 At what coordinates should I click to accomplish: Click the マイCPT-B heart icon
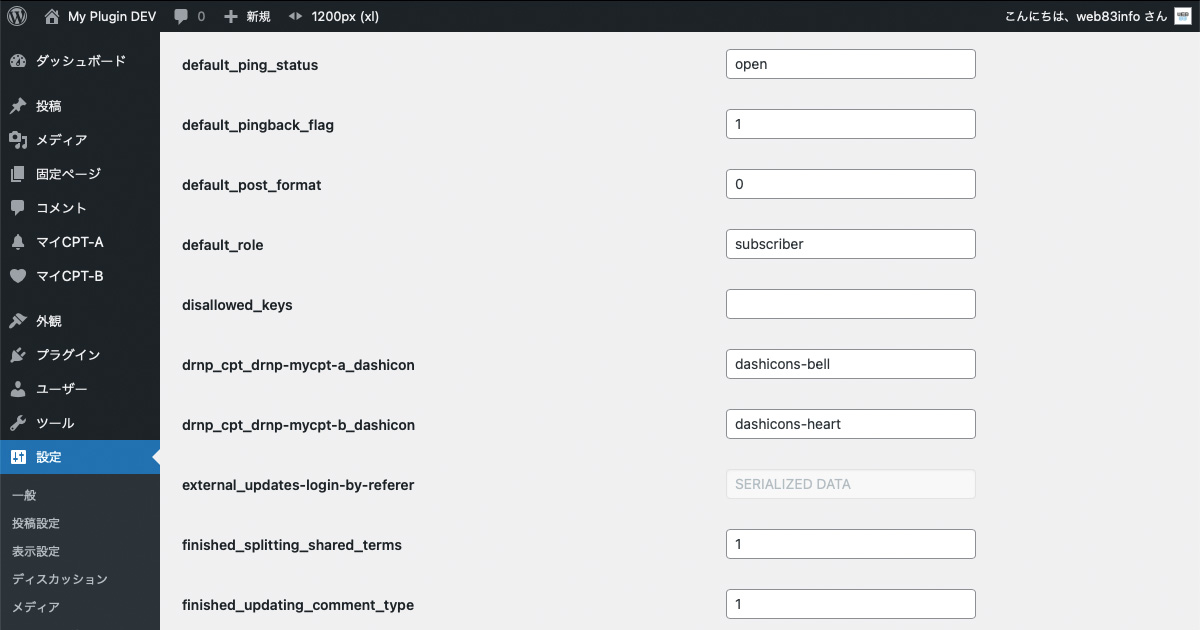(x=18, y=276)
